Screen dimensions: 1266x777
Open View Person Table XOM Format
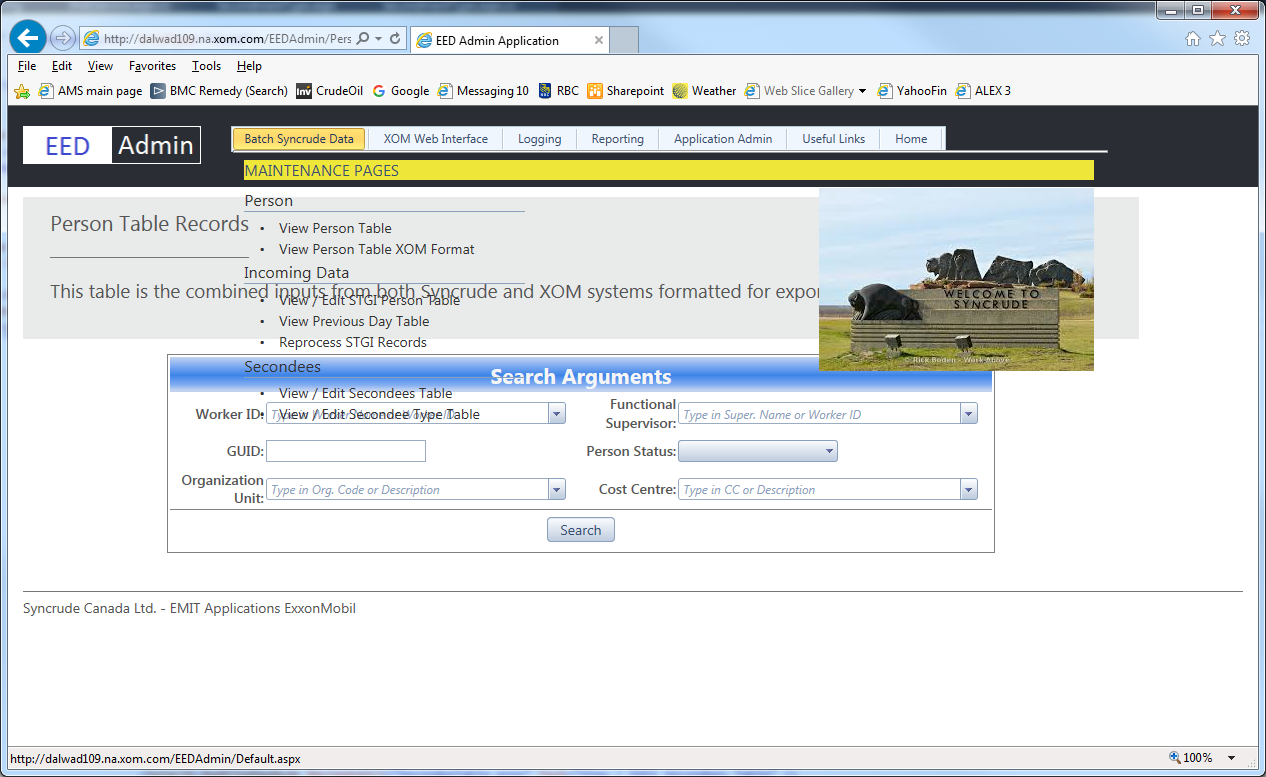[x=377, y=249]
